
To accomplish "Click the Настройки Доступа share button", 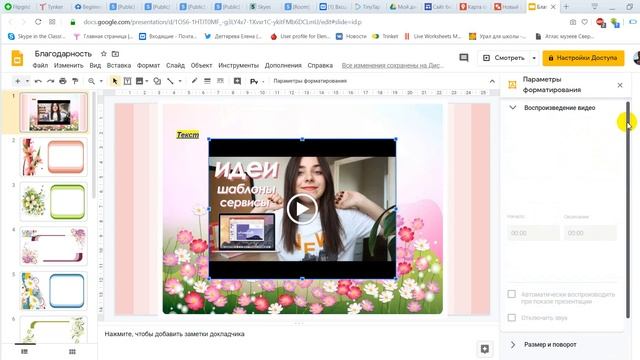I will pyautogui.click(x=583, y=58).
